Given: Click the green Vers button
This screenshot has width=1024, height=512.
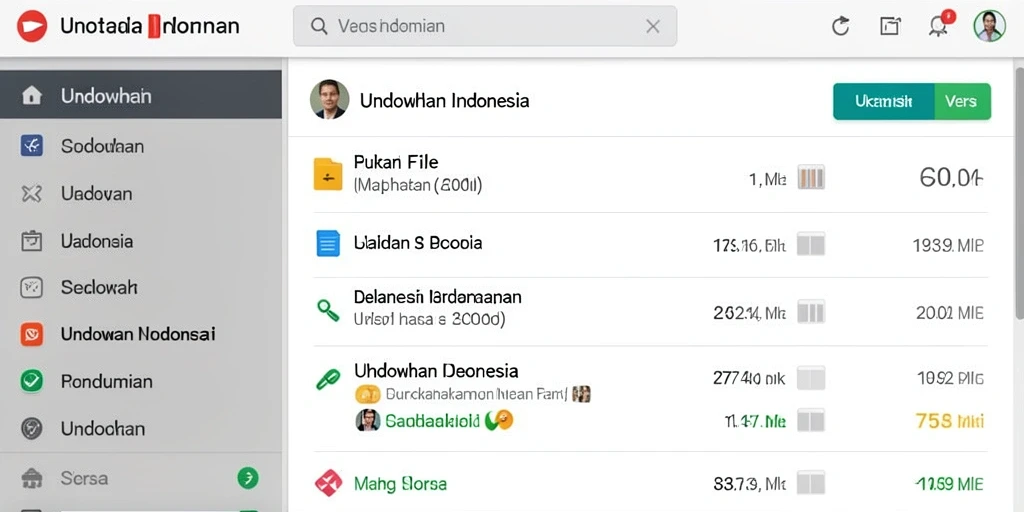Looking at the screenshot, I should click(x=963, y=101).
